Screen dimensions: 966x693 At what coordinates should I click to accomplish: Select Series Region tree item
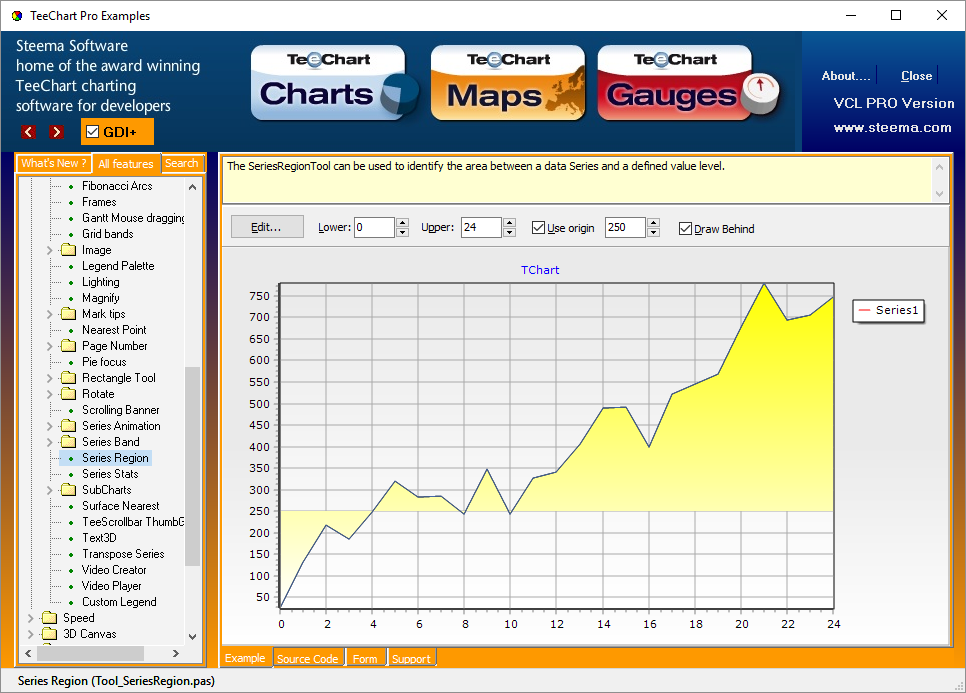pos(115,458)
